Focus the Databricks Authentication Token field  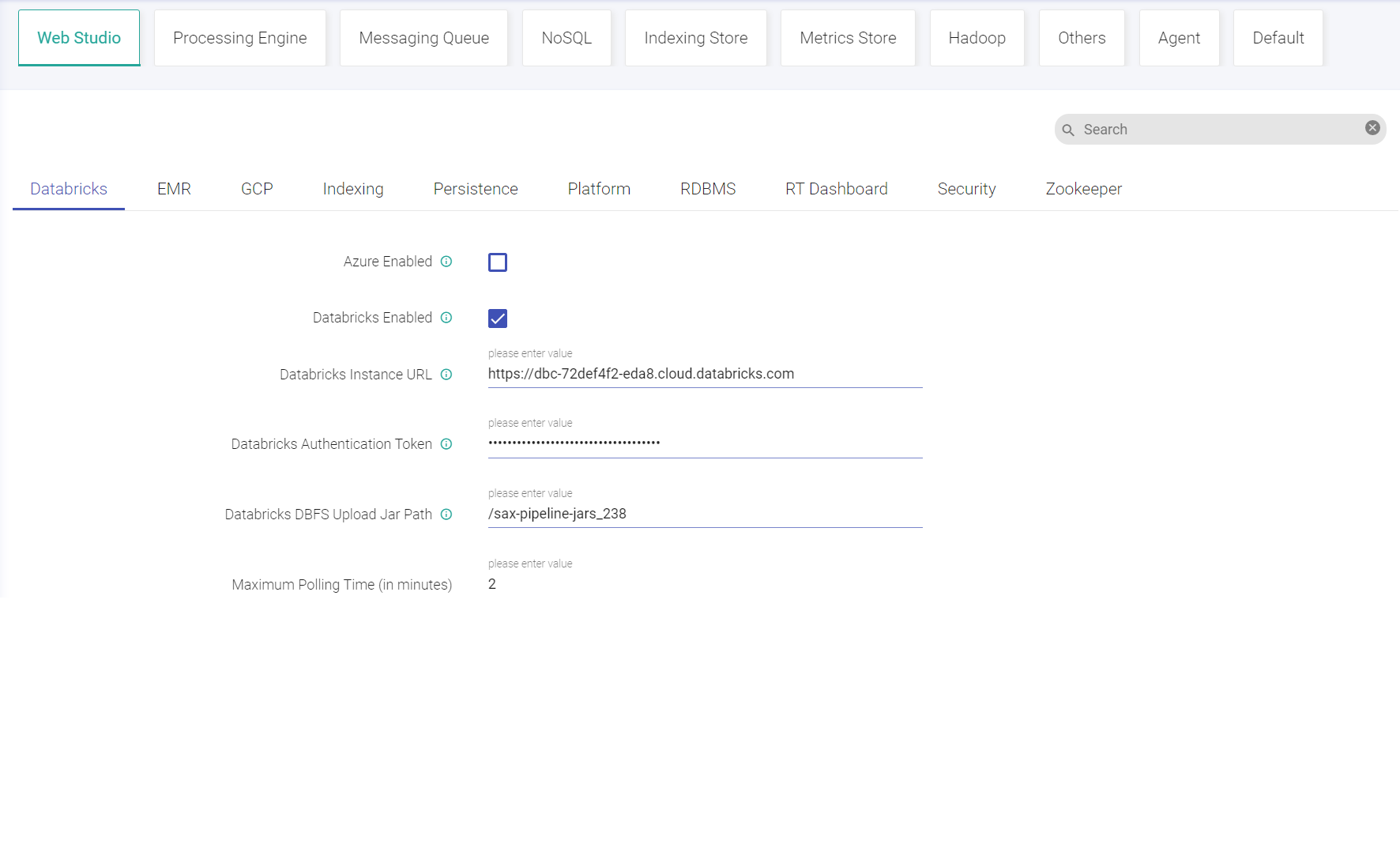(x=705, y=443)
